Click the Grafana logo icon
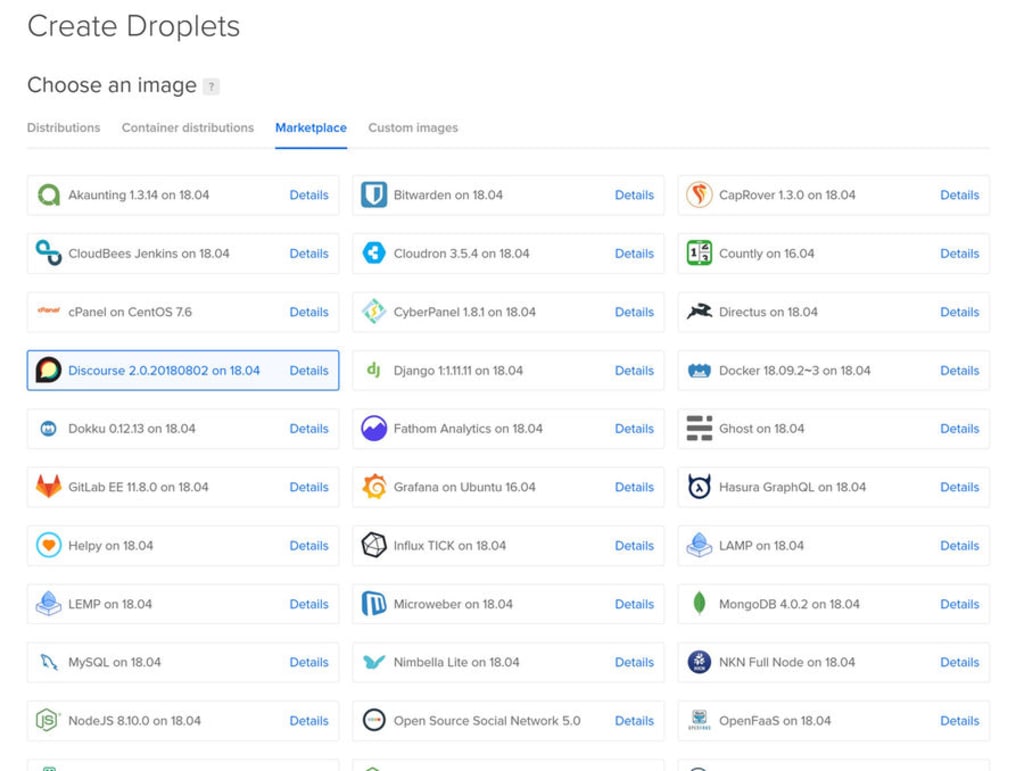This screenshot has height=771, width=1024. tap(374, 486)
